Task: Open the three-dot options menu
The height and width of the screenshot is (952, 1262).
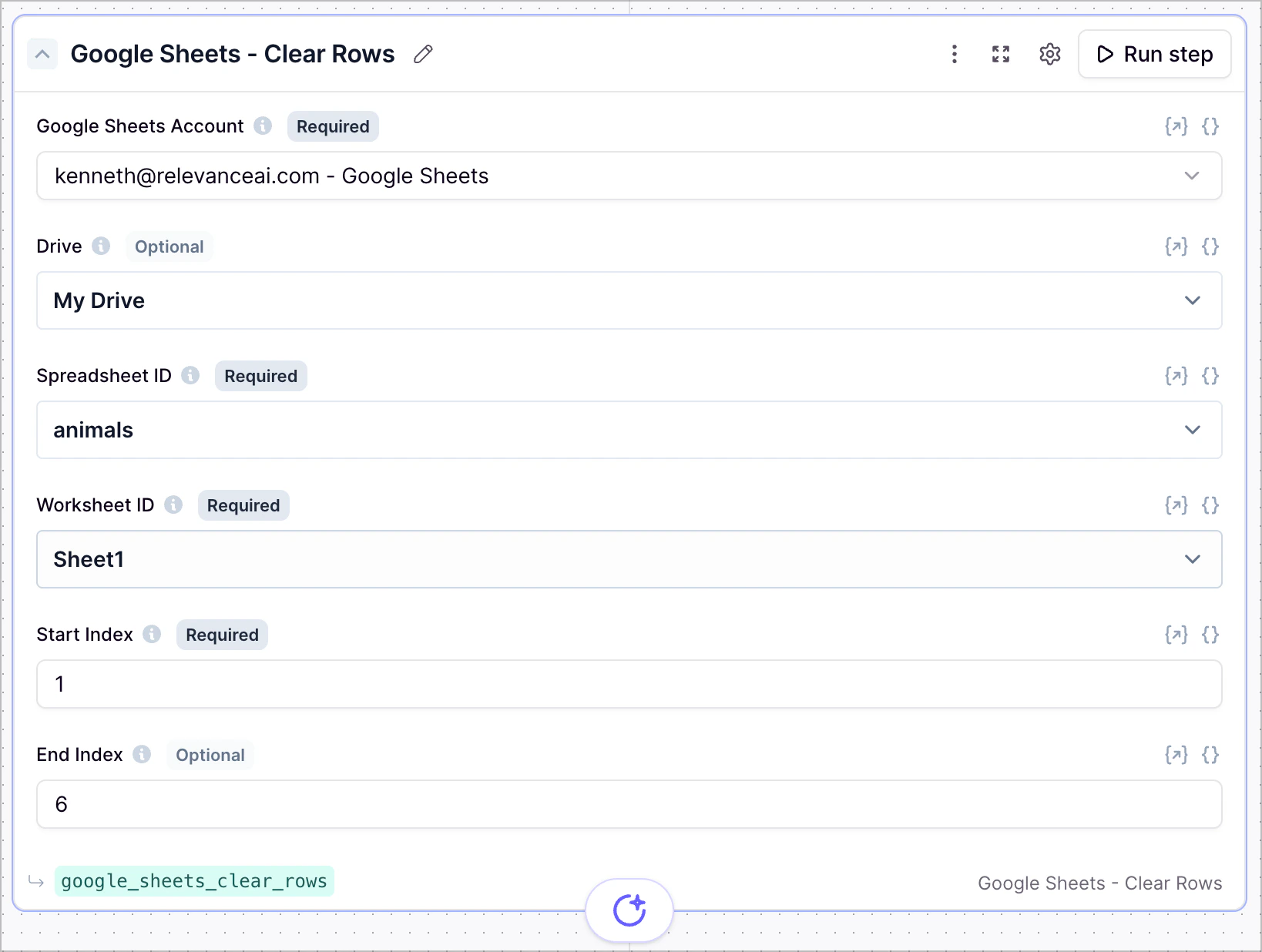Action: (x=955, y=54)
